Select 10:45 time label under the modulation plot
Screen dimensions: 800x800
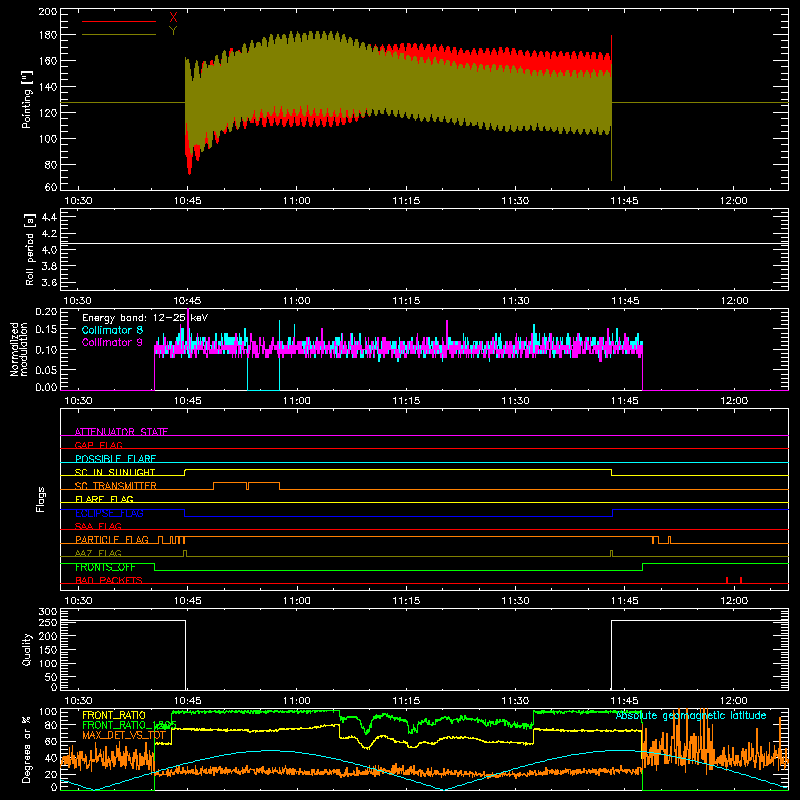(x=187, y=401)
